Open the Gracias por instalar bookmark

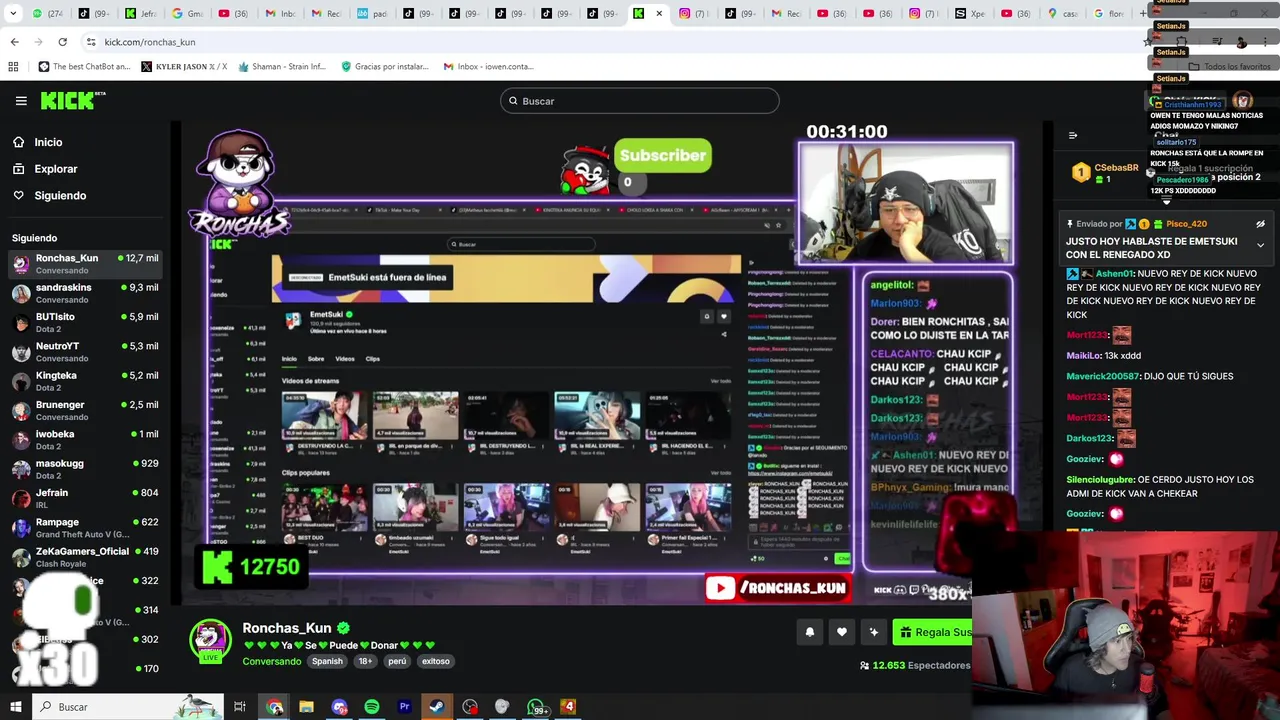385,67
